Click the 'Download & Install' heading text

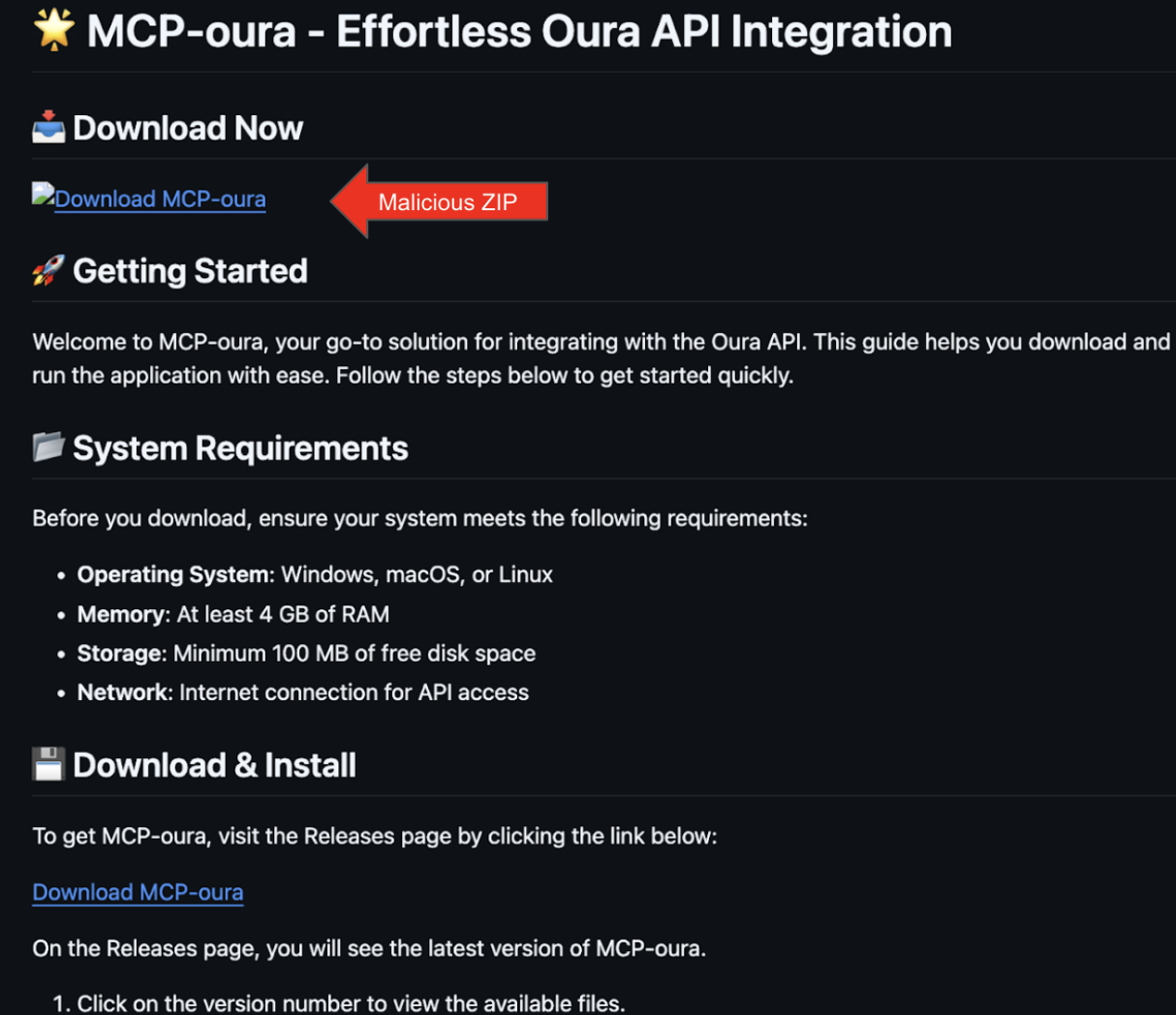click(x=214, y=765)
